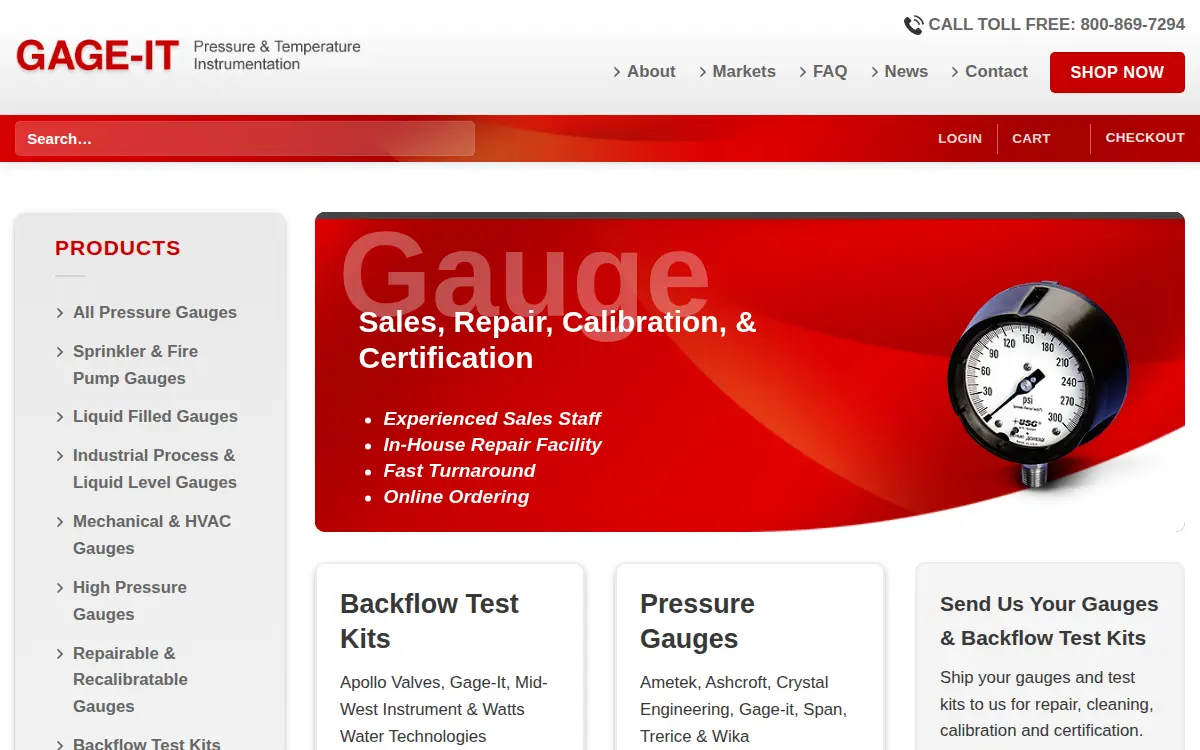Viewport: 1200px width, 750px height.
Task: Open Industrial Process & Liquid Level Gauges
Action: [154, 469]
